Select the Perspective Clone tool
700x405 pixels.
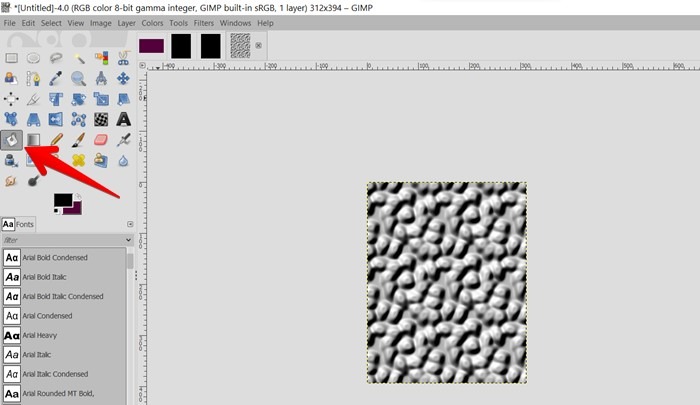pos(101,161)
